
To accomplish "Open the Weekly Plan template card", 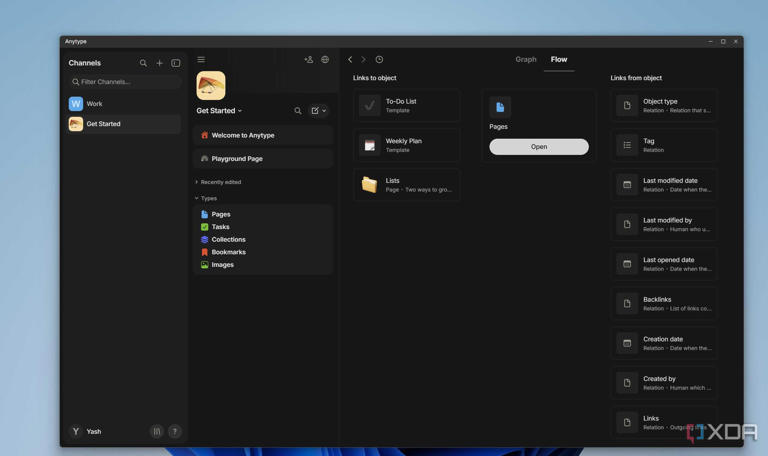I will click(407, 145).
